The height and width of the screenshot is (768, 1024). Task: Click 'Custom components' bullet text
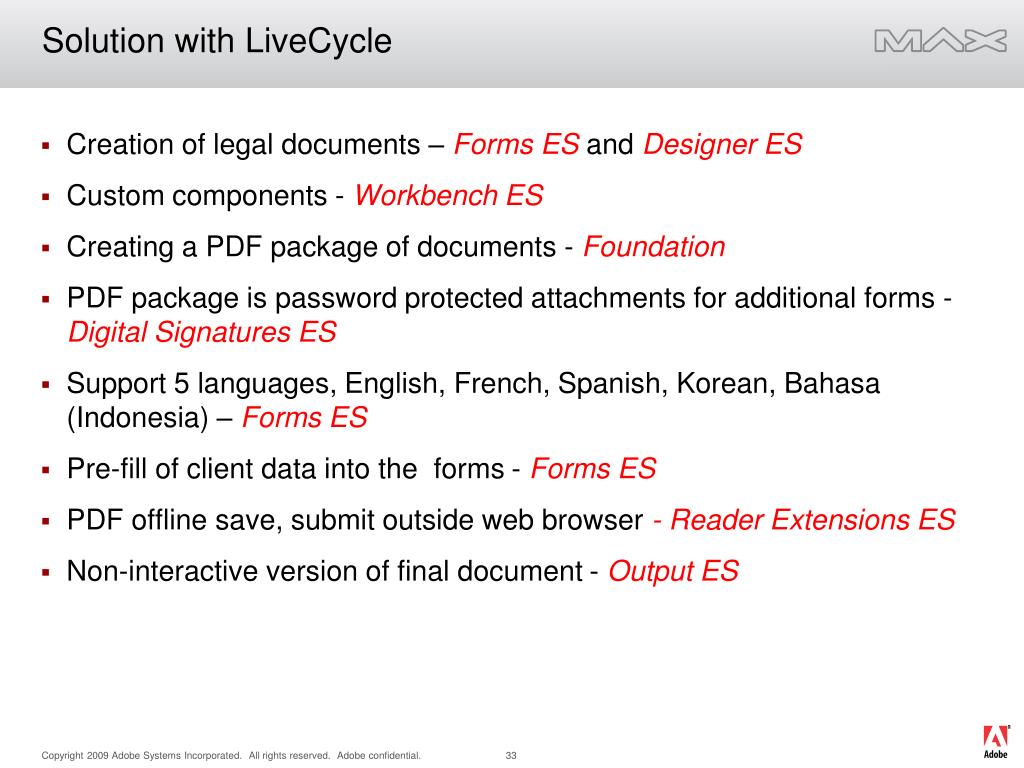197,196
